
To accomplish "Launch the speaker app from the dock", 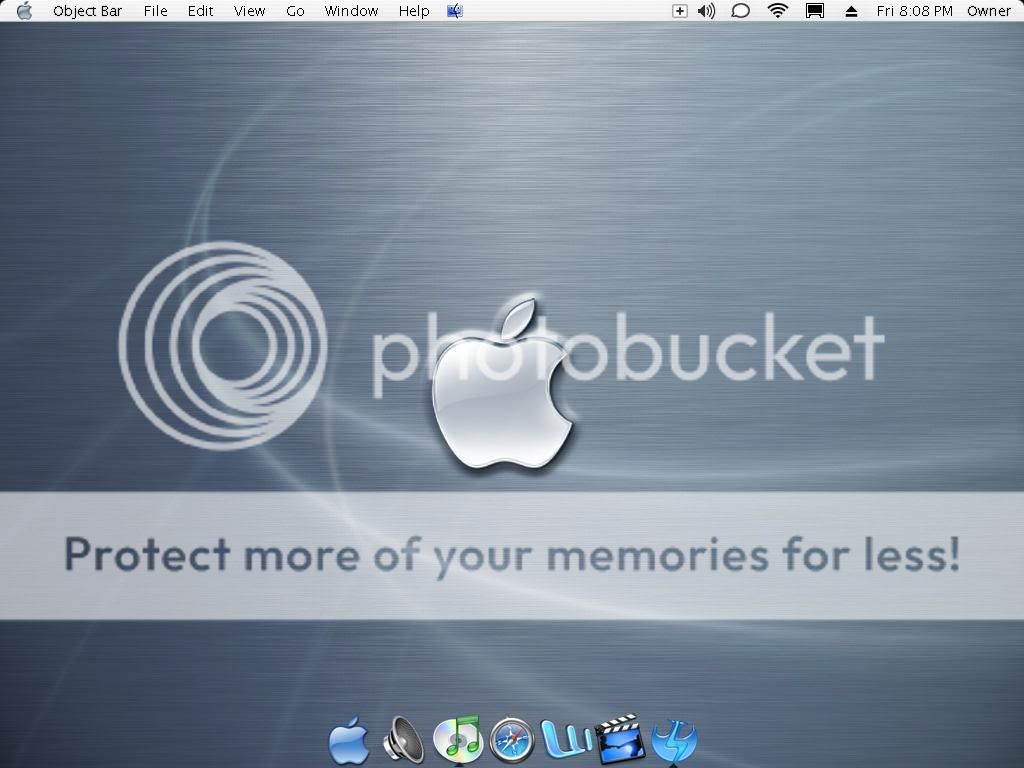I will pos(403,741).
